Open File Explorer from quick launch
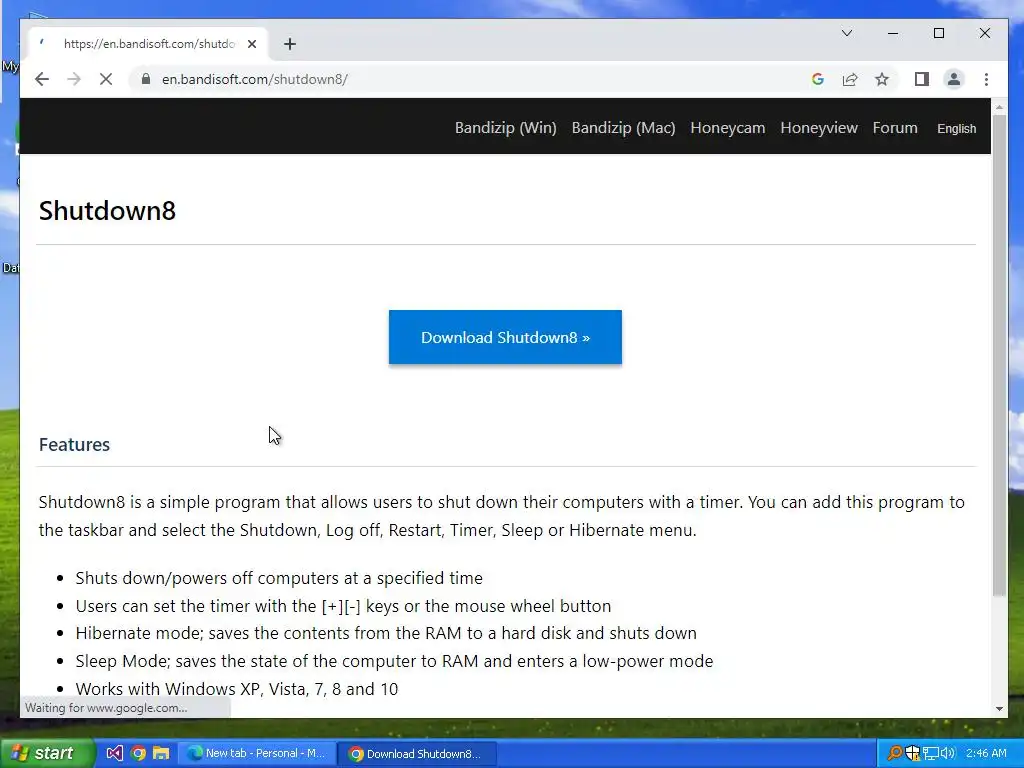1024x768 pixels. point(161,753)
